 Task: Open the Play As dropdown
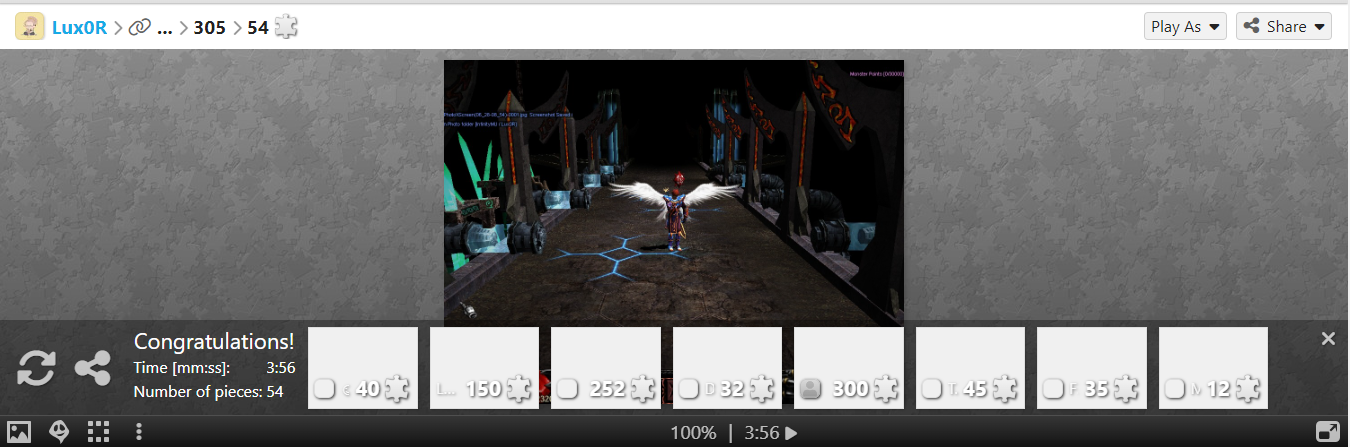[1186, 27]
